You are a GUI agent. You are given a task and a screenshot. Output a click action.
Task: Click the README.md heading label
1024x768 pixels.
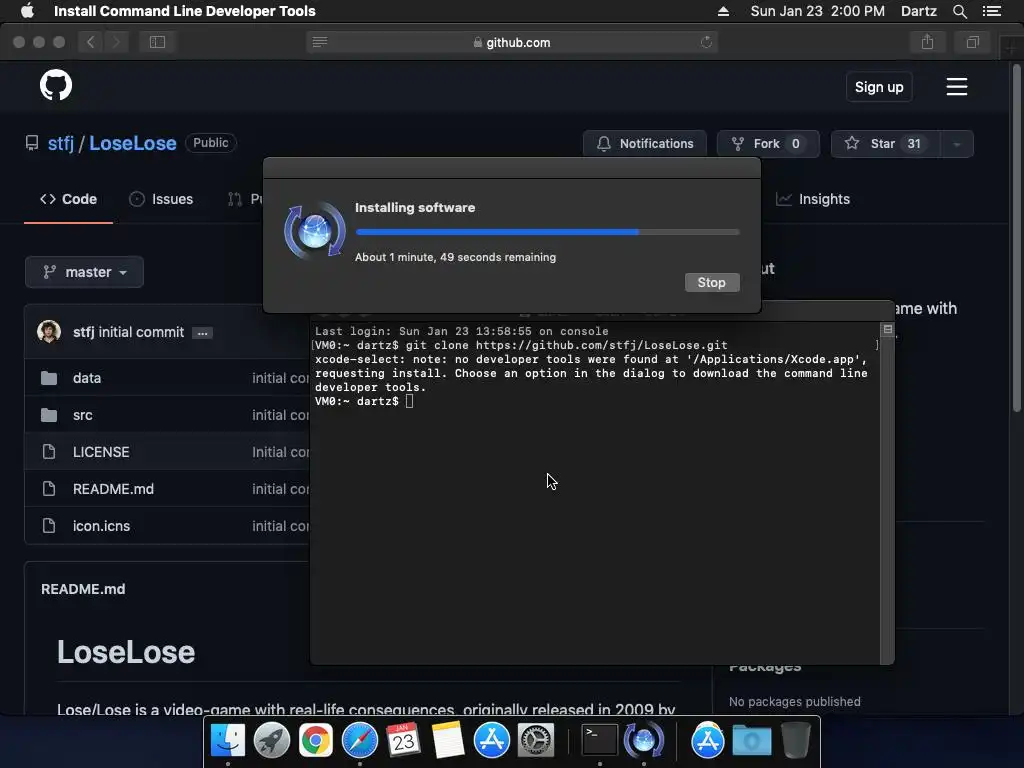click(x=83, y=589)
